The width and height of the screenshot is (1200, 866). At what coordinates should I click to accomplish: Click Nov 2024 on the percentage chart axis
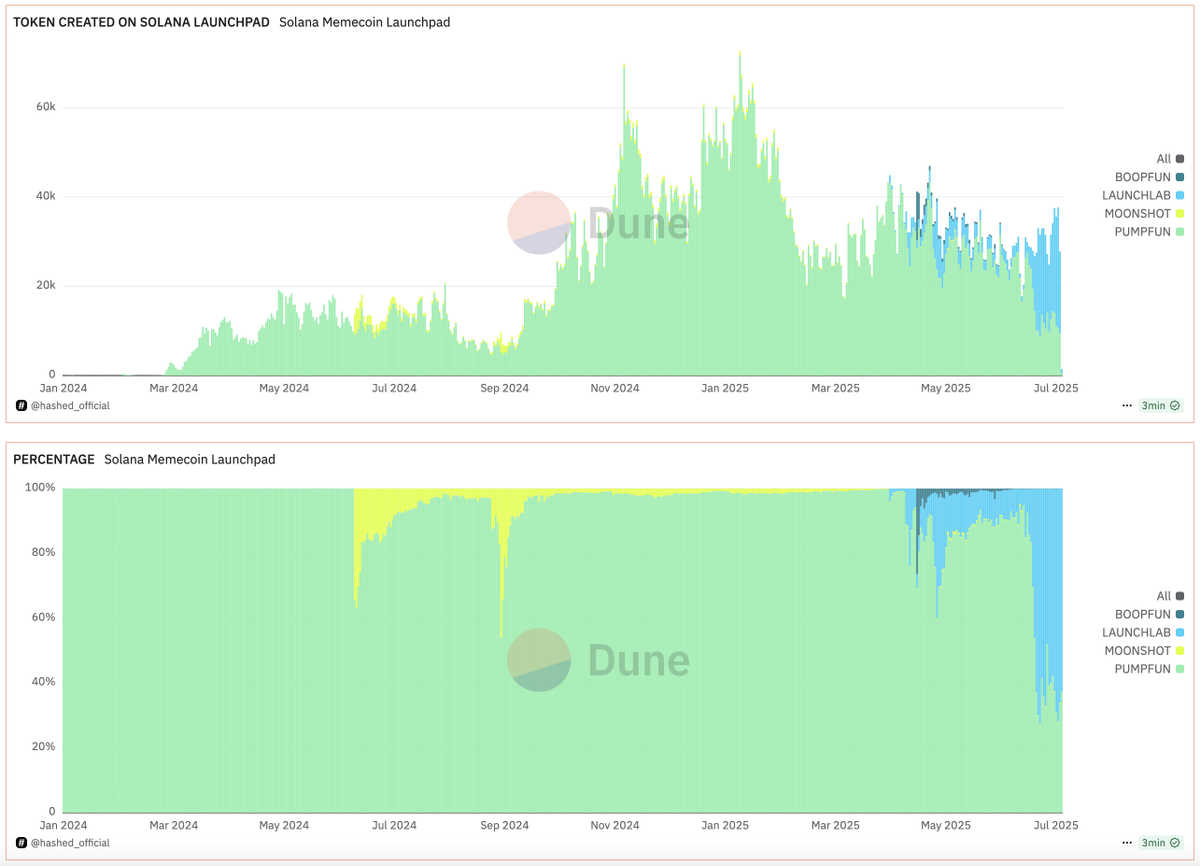[614, 825]
